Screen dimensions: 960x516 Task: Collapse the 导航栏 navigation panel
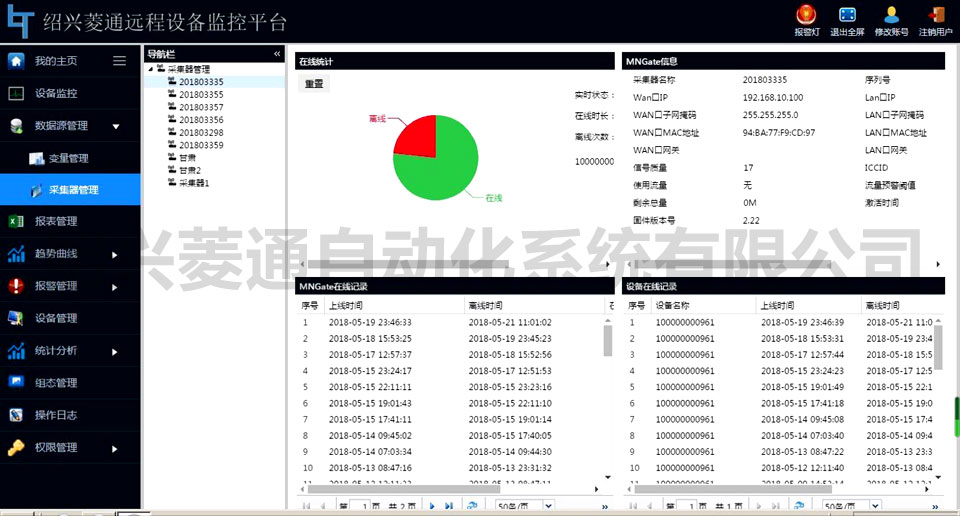point(277,54)
